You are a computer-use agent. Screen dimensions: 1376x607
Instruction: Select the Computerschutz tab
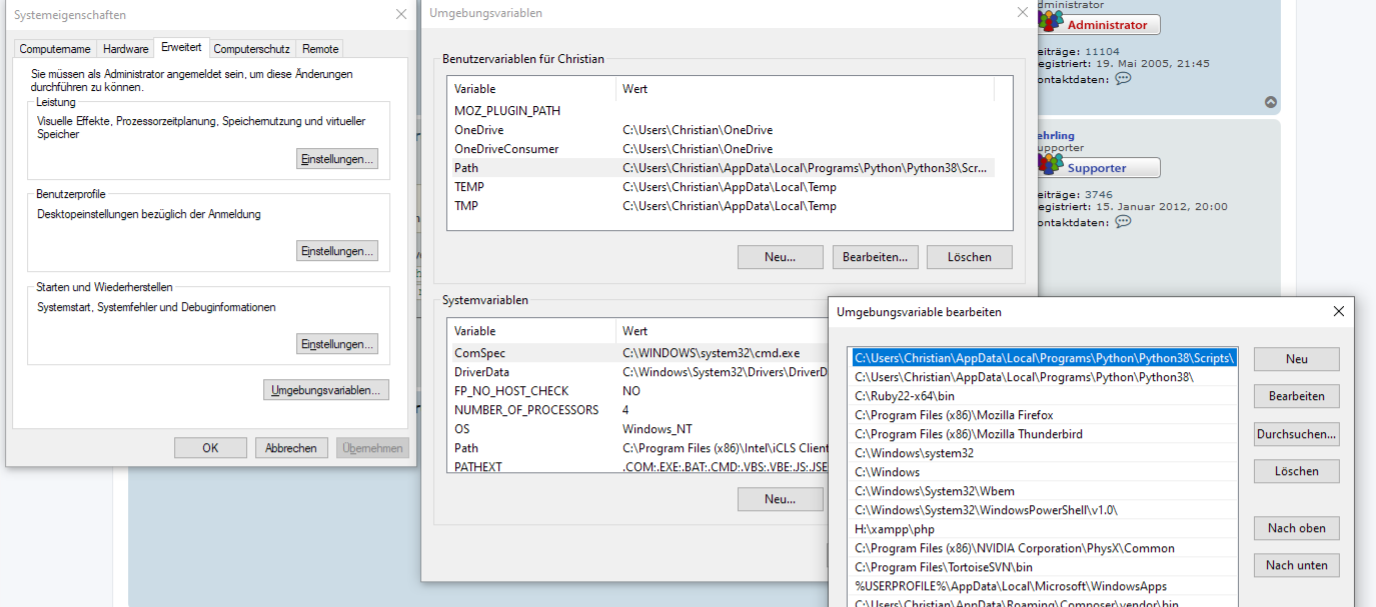point(252,49)
